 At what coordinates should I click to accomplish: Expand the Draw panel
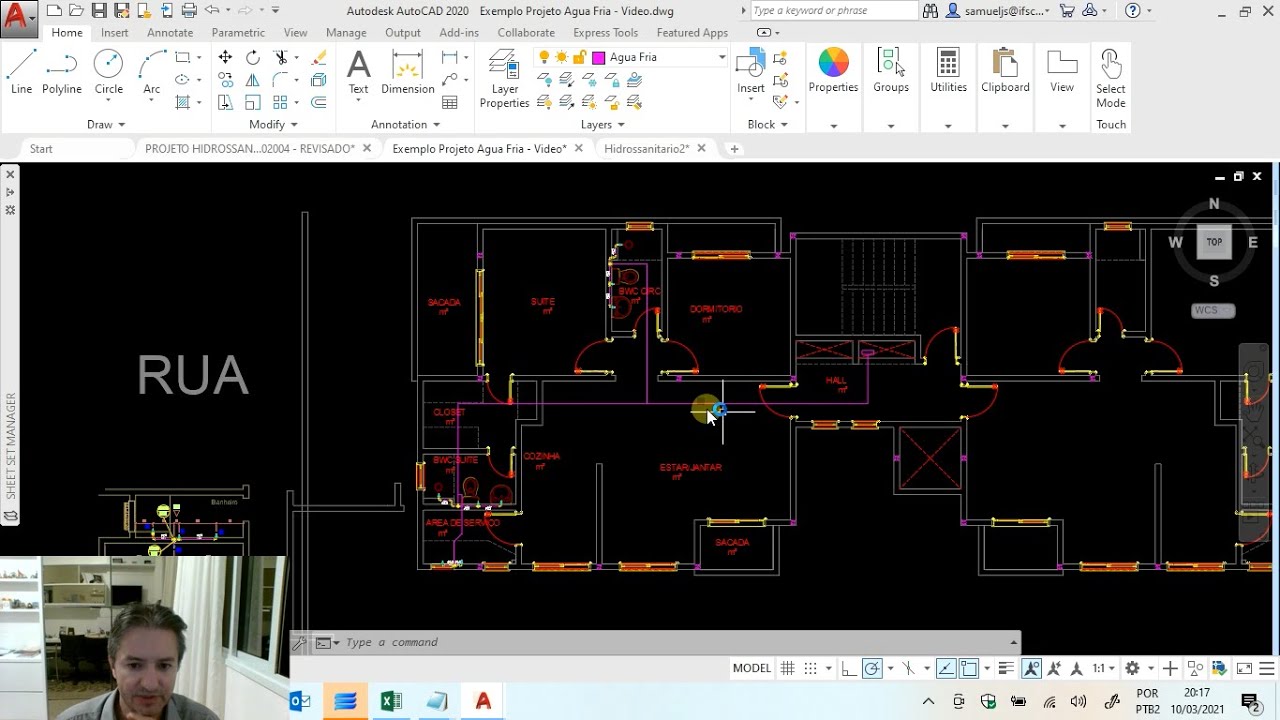coord(106,124)
